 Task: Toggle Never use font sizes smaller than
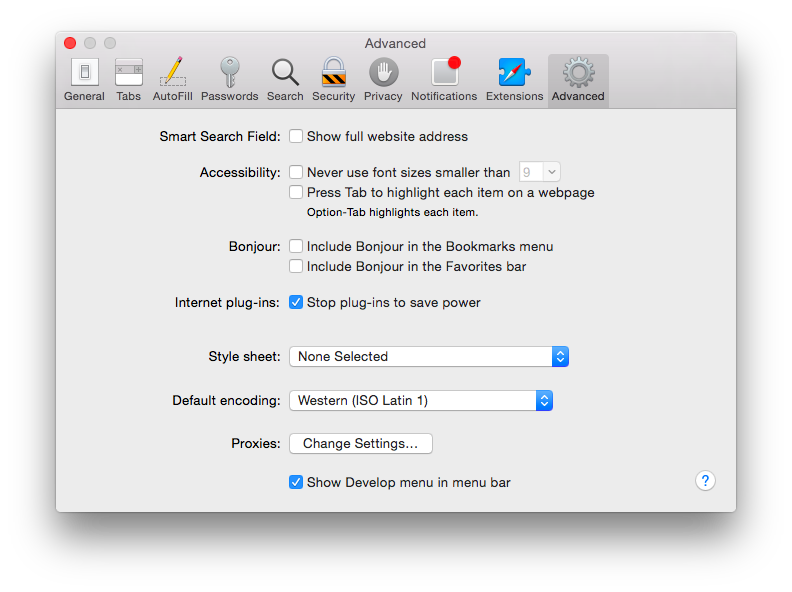tap(296, 172)
